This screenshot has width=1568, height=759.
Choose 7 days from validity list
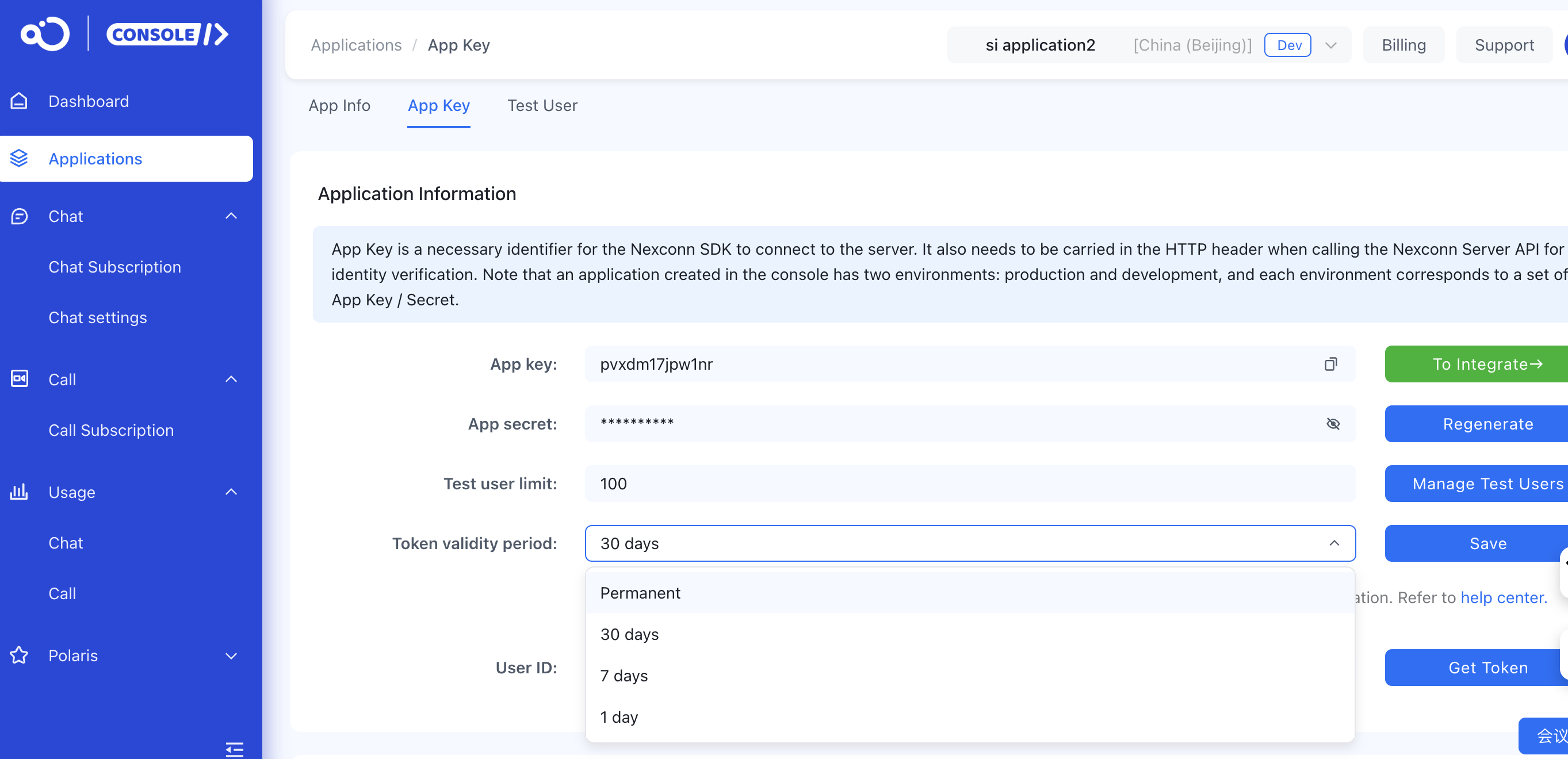tap(624, 676)
